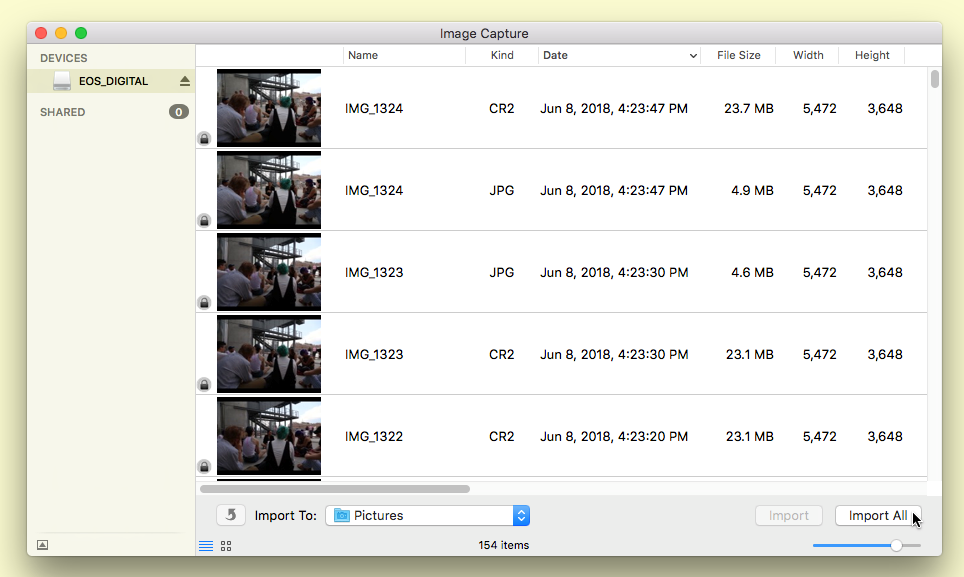The width and height of the screenshot is (964, 577).
Task: Sort the list by File Size column
Action: [738, 56]
